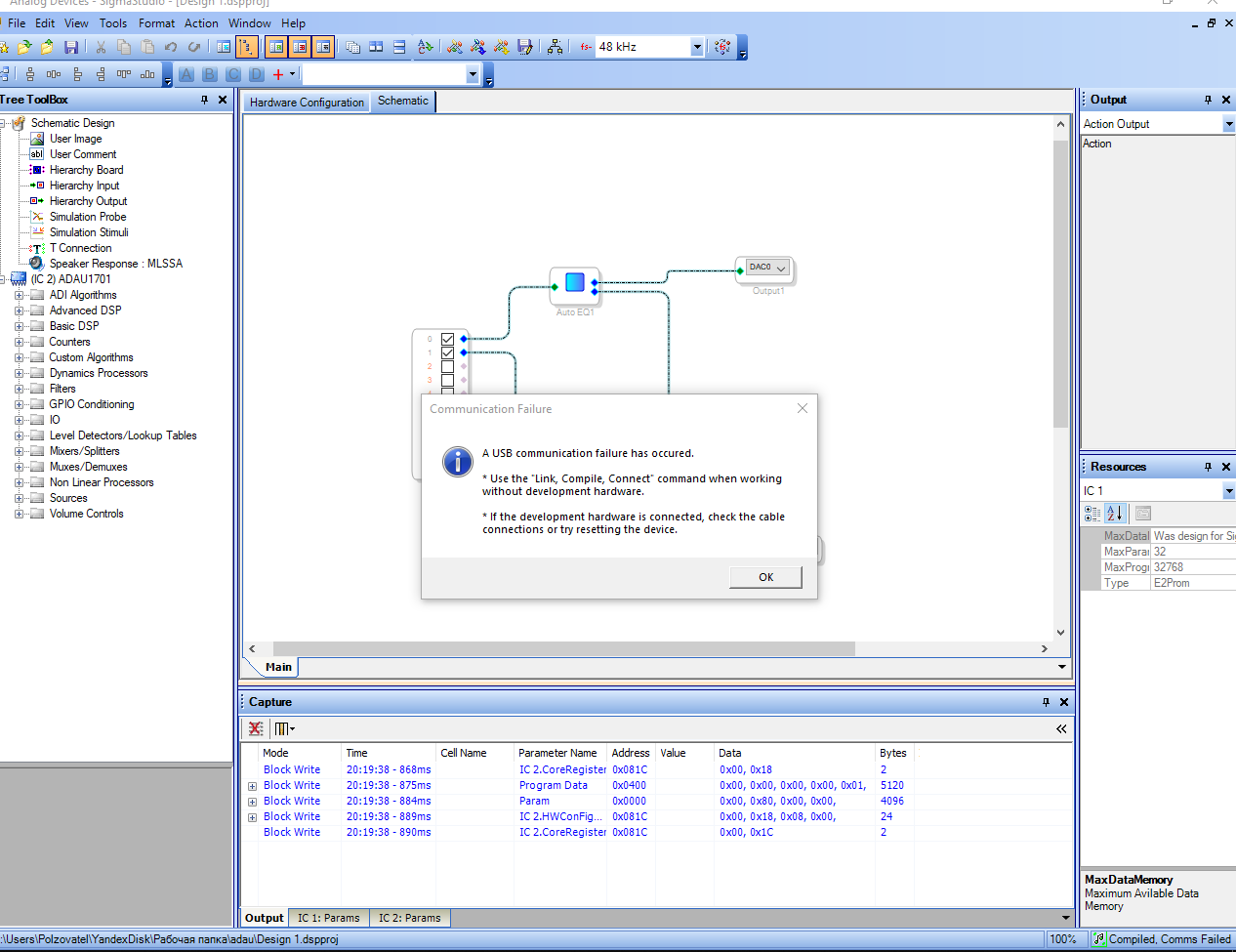The width and height of the screenshot is (1236, 952).
Task: Expand the Sources tree node
Action: (x=19, y=498)
